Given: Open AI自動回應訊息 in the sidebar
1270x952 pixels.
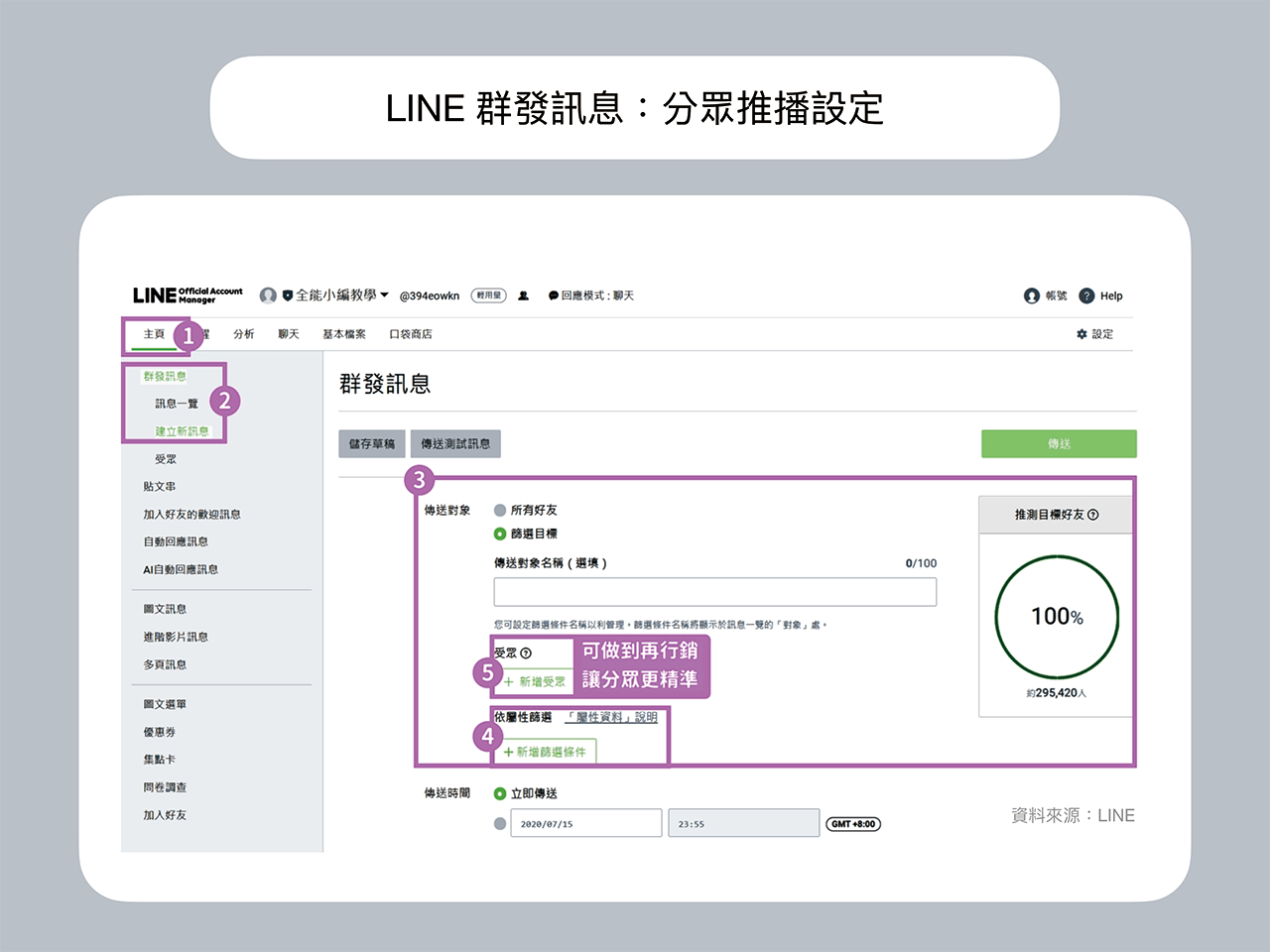Looking at the screenshot, I should click(x=181, y=569).
